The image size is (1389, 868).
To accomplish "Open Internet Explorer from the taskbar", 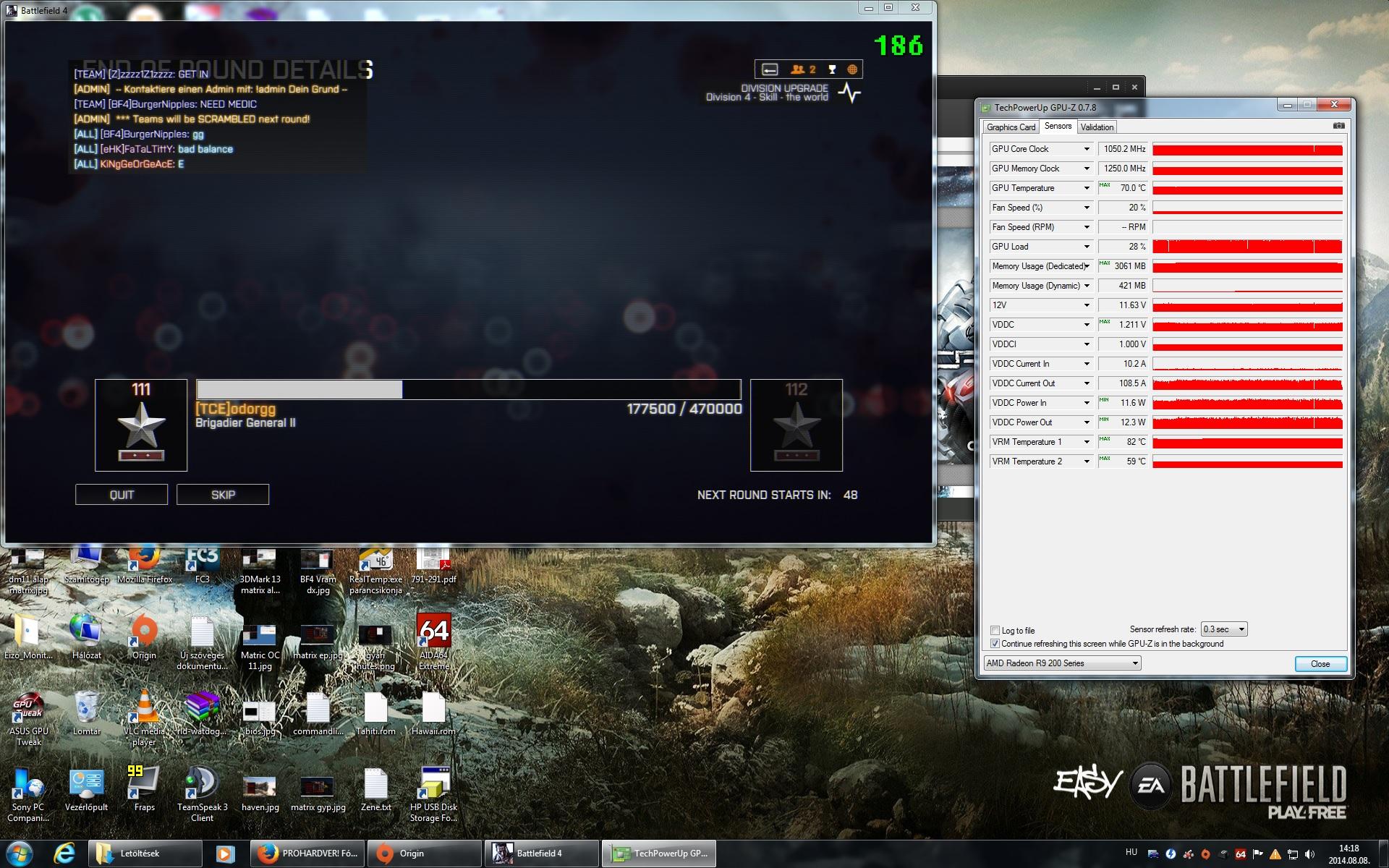I will point(64,854).
